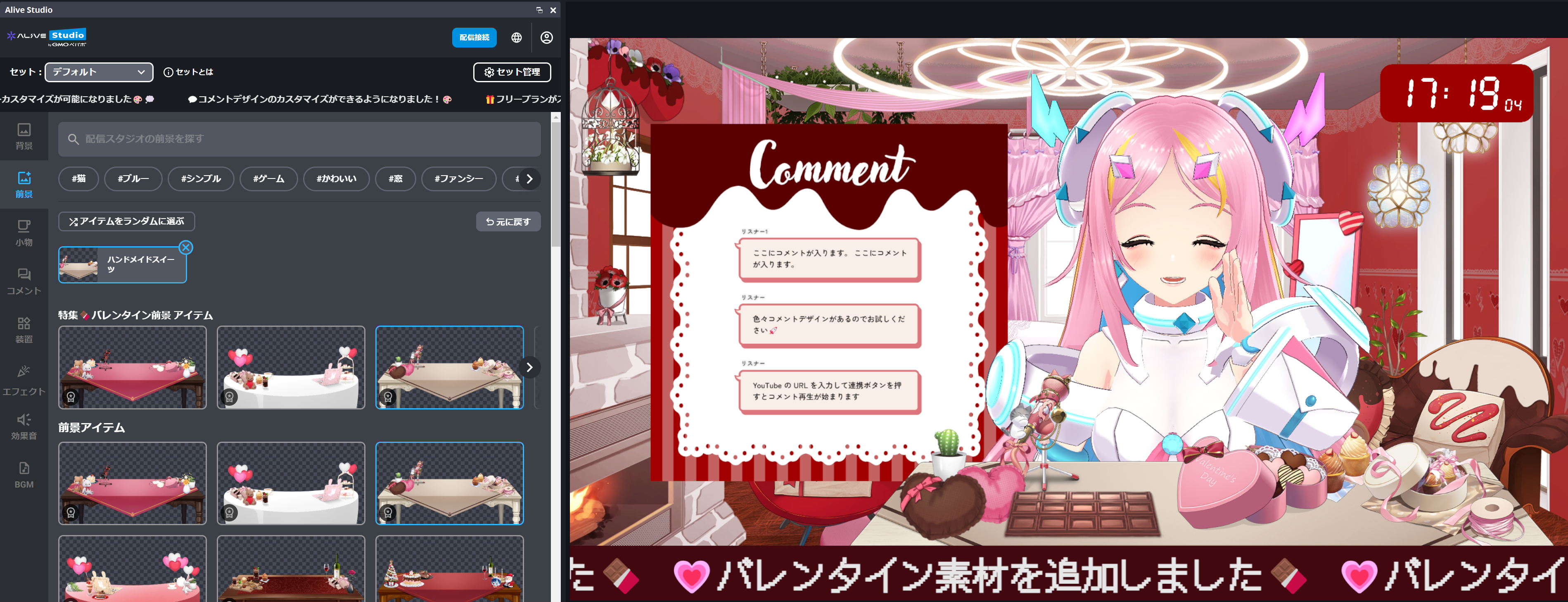
Task: Open the セット デフォルト dropdown
Action: tap(99, 72)
